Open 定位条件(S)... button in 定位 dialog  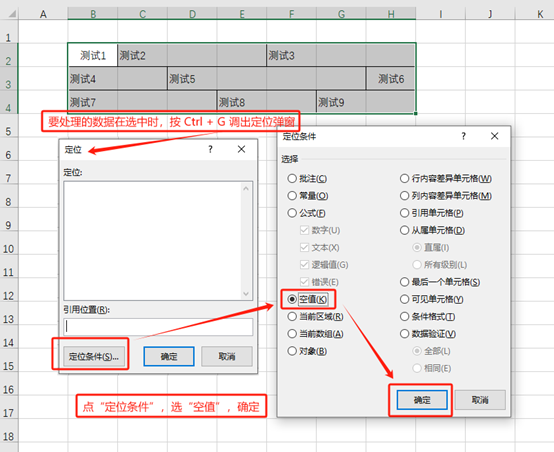[93, 356]
